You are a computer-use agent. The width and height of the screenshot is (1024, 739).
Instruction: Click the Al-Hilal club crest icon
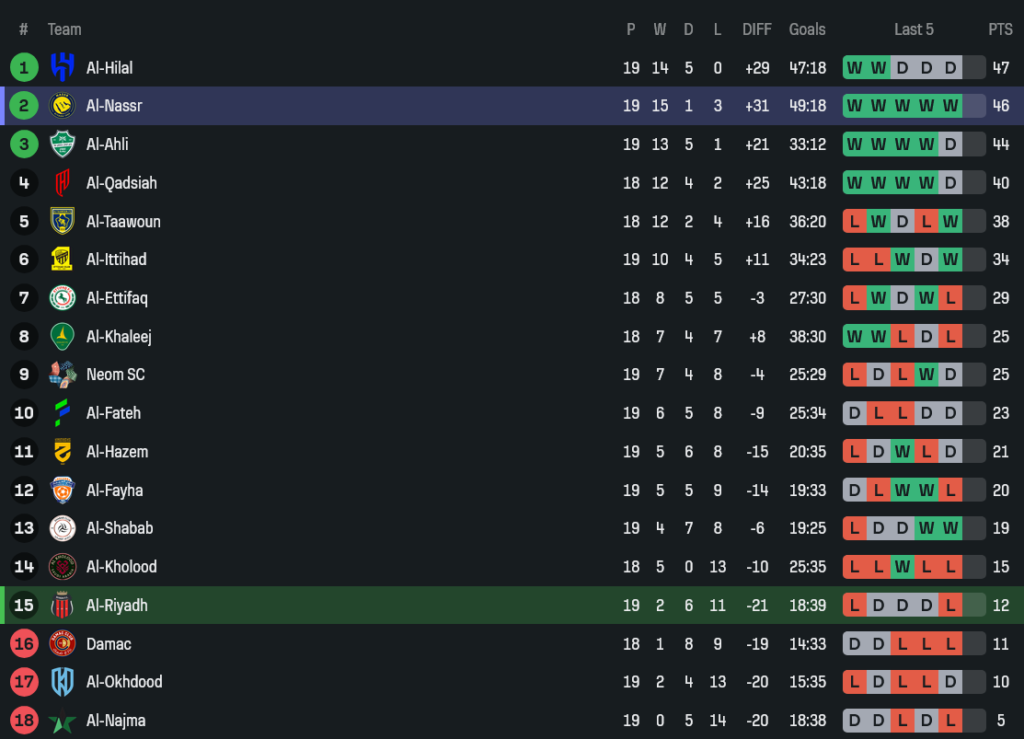62,67
